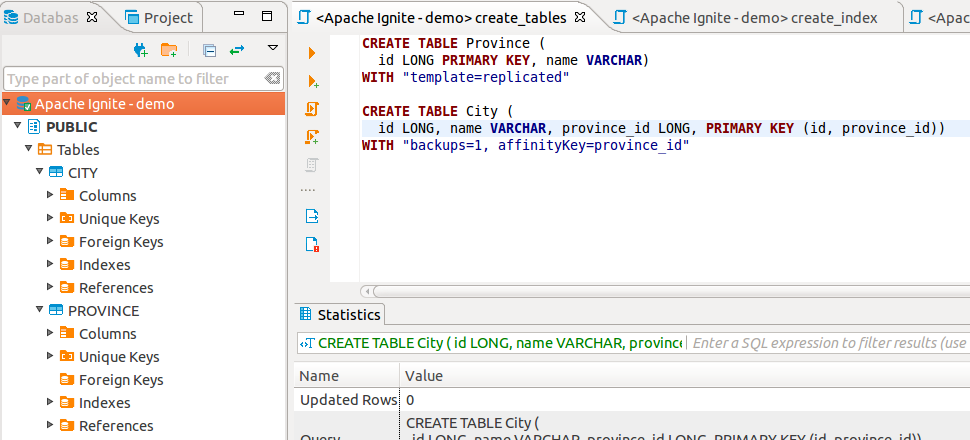Select the Updated Rows cell
The image size is (970, 440).
[x=348, y=400]
